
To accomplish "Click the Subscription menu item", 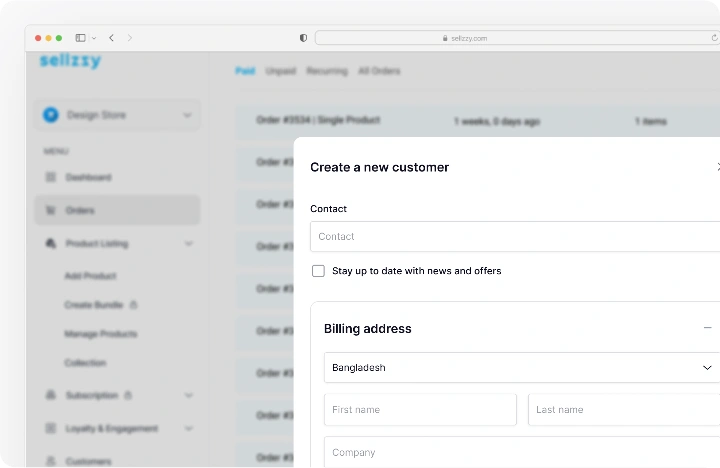I will [x=92, y=395].
